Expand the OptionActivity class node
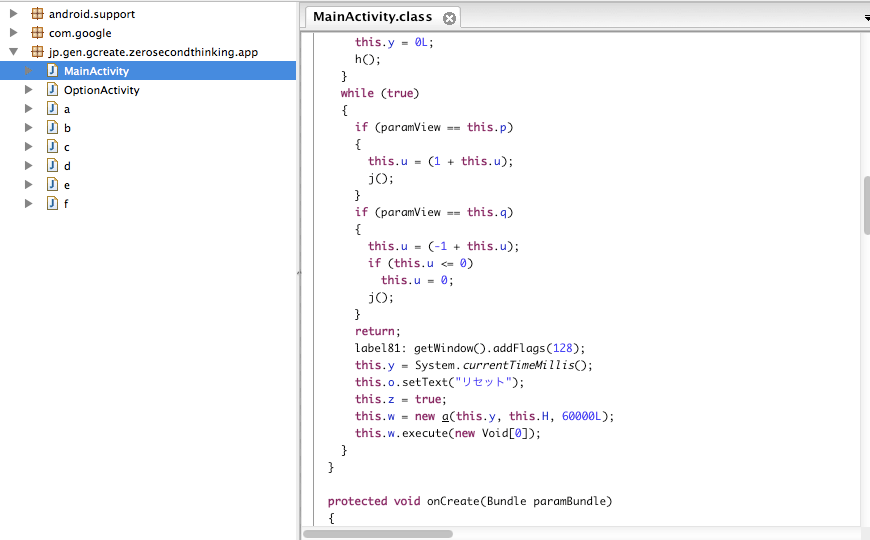The height and width of the screenshot is (540, 870). [29, 90]
